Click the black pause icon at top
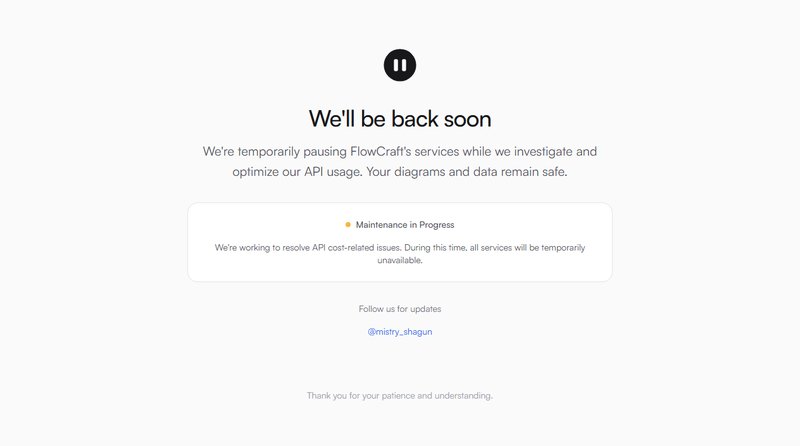This screenshot has height=446, width=800. pos(399,65)
